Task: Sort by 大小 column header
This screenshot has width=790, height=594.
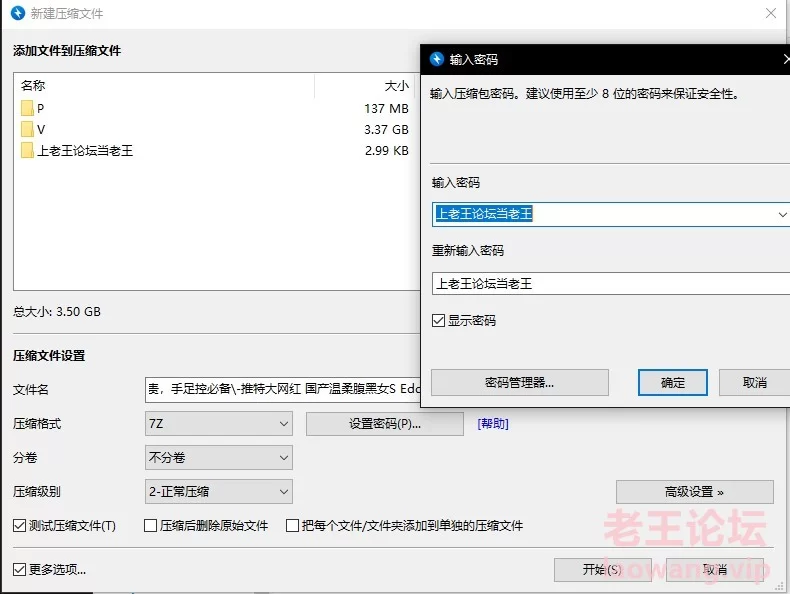Action: click(365, 86)
